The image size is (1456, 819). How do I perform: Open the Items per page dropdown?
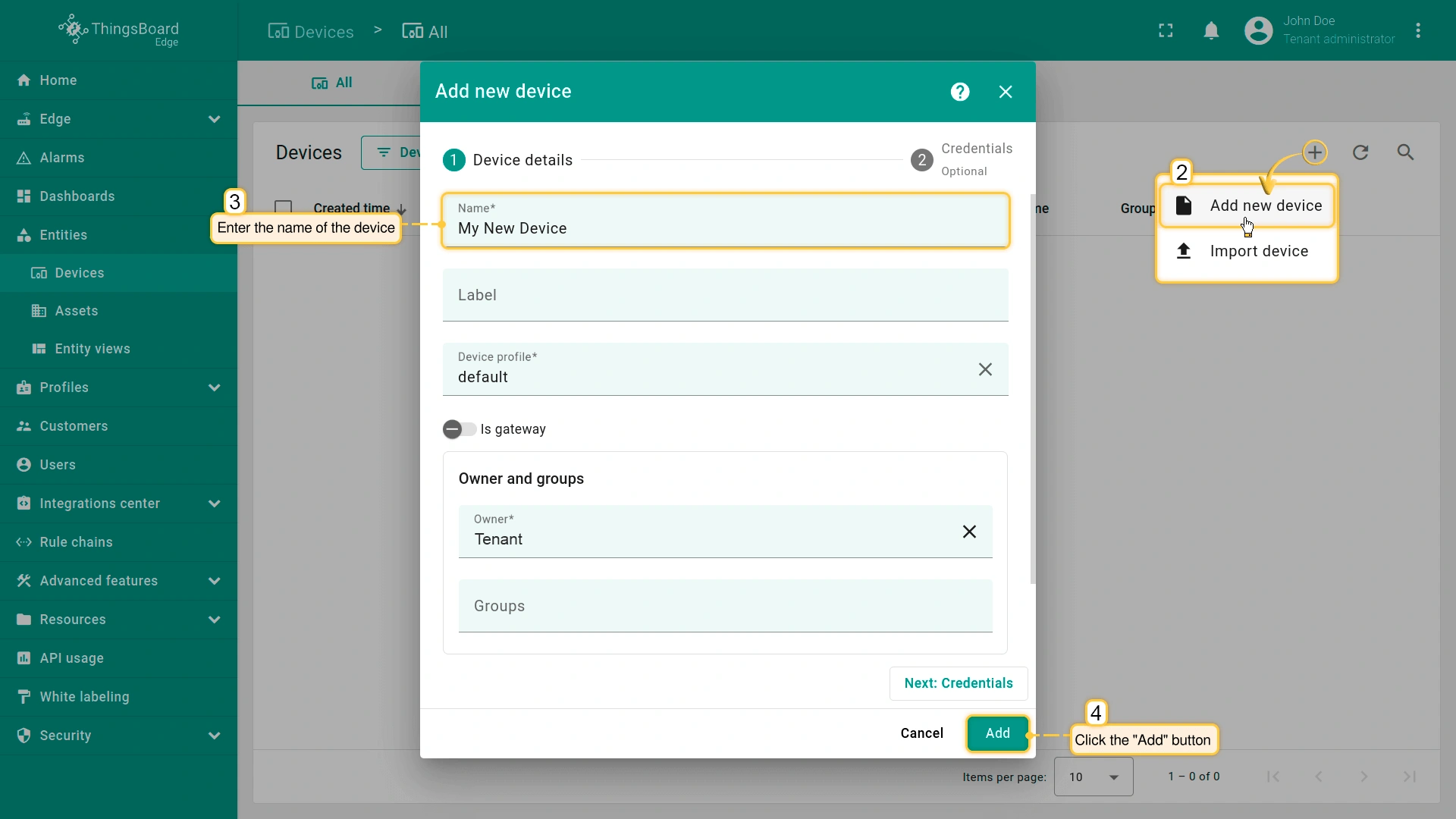(x=1094, y=777)
